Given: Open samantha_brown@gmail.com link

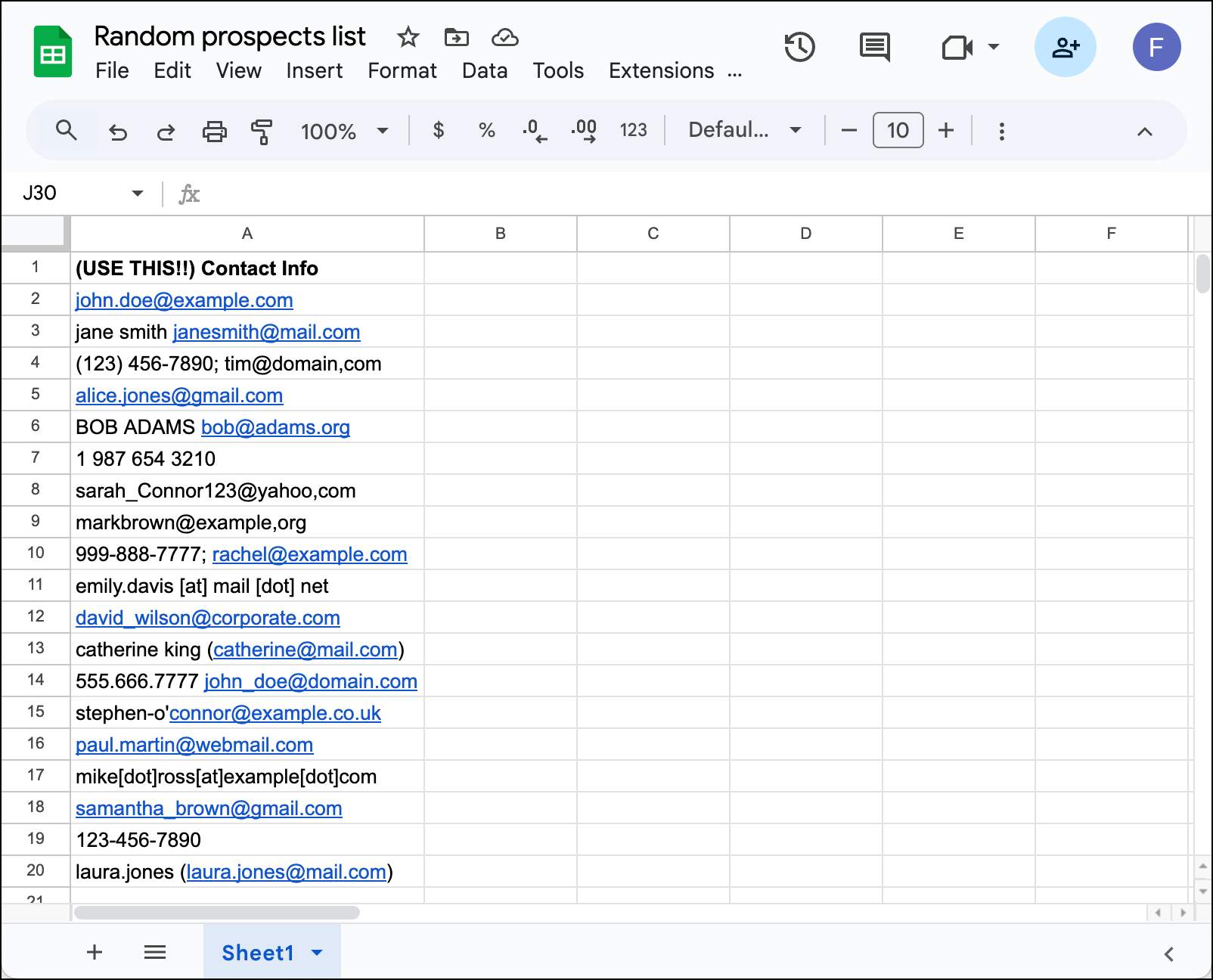Looking at the screenshot, I should click(x=209, y=808).
